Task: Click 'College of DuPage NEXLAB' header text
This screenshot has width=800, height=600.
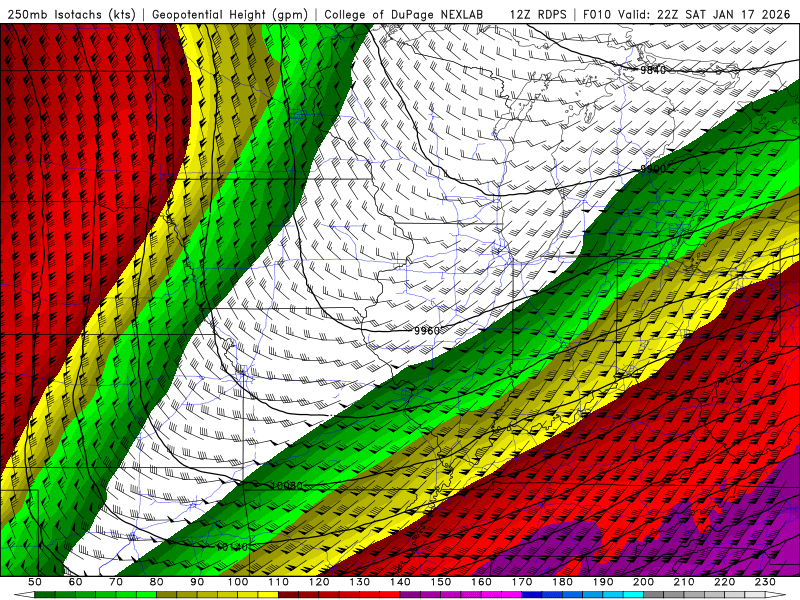Action: pos(404,14)
